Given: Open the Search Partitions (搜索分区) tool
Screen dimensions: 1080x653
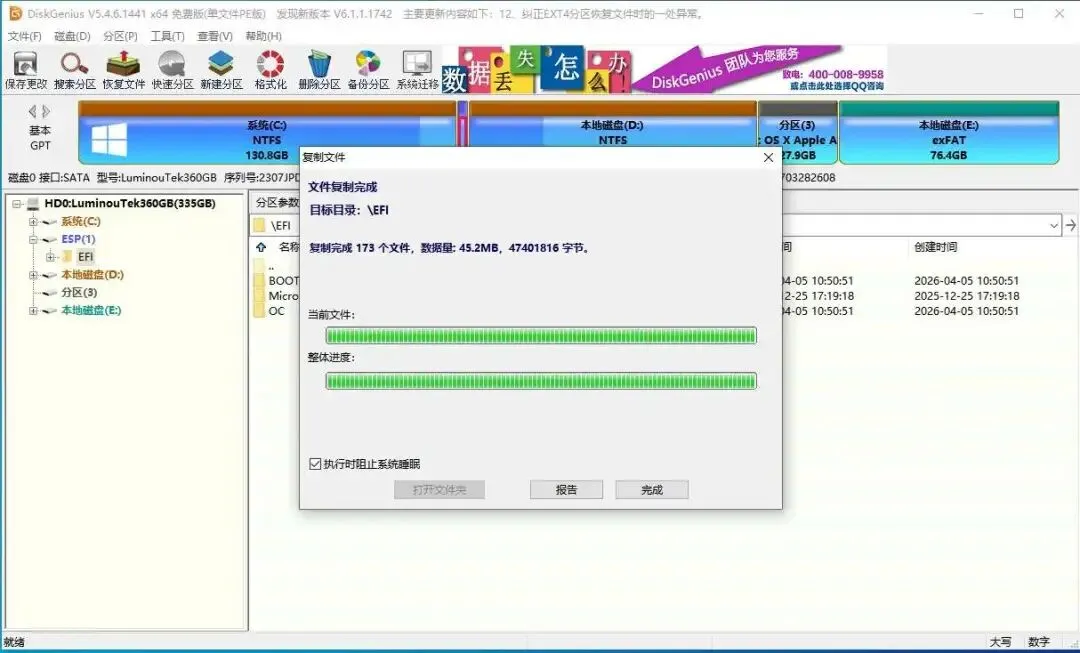Looking at the screenshot, I should click(x=74, y=70).
